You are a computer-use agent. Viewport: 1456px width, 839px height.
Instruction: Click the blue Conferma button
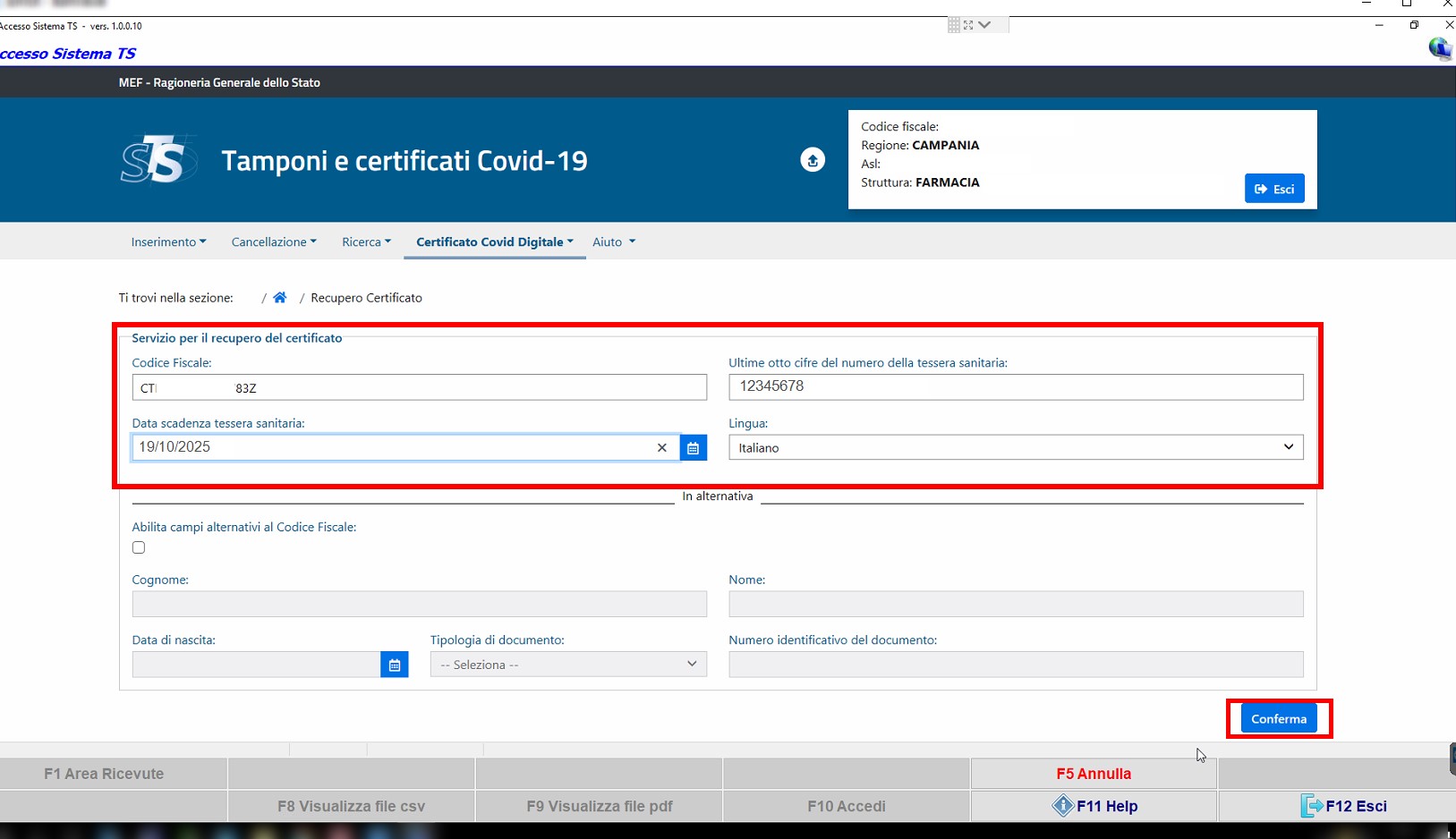pos(1278,718)
